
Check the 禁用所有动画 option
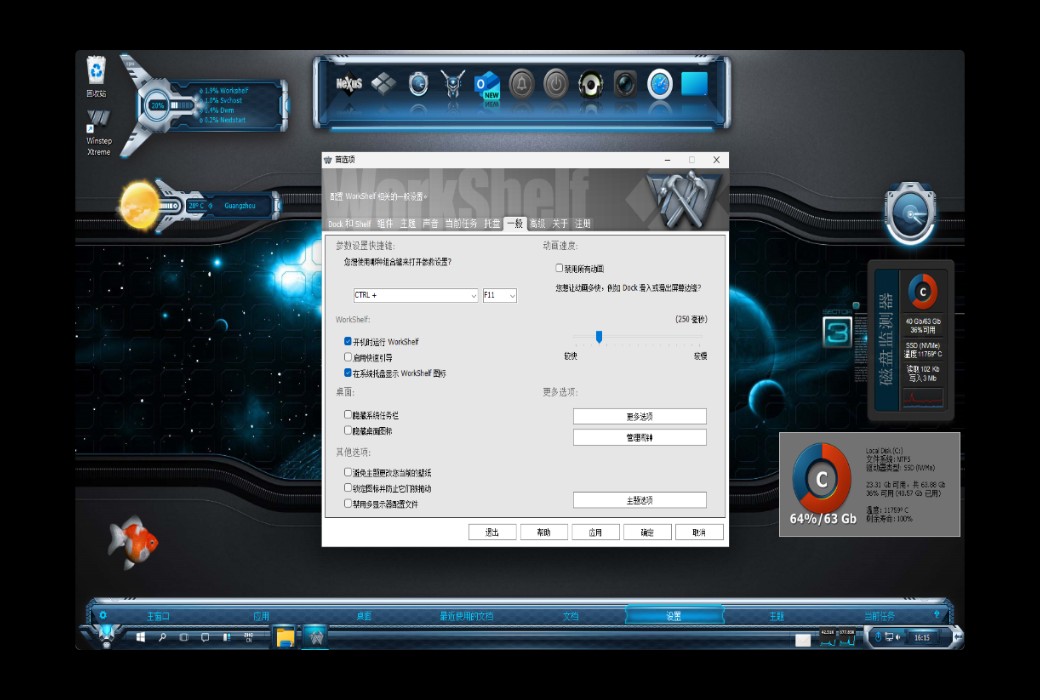tap(558, 267)
